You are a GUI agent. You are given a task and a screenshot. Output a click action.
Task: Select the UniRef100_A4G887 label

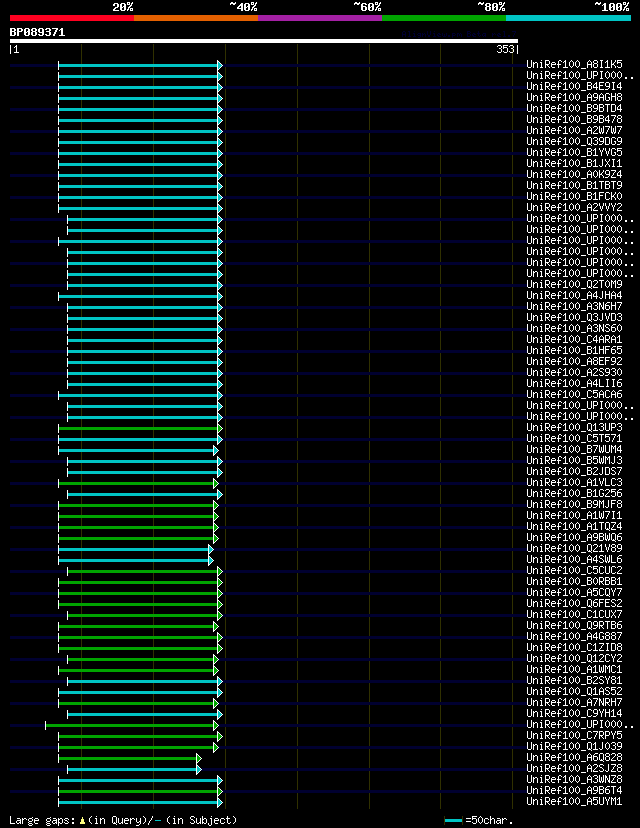tap(574, 637)
